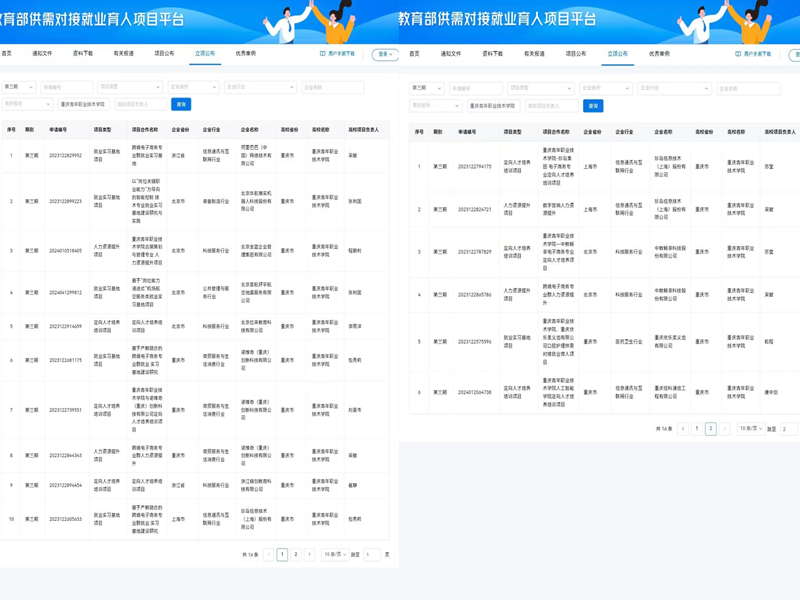Image resolution: width=800 pixels, height=600 pixels.
Task: Click the 用户手册下载 book icon, right page
Action: (x=738, y=54)
